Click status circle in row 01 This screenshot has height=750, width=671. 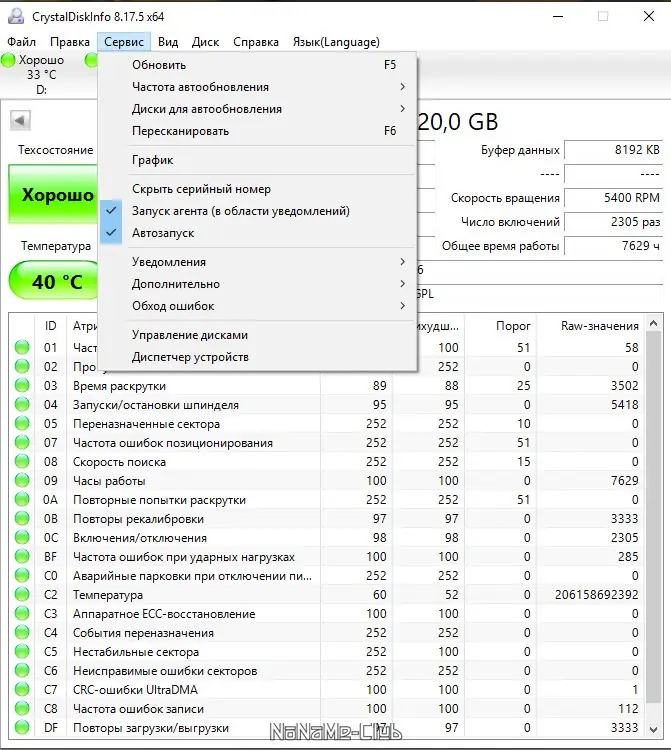[x=22, y=348]
